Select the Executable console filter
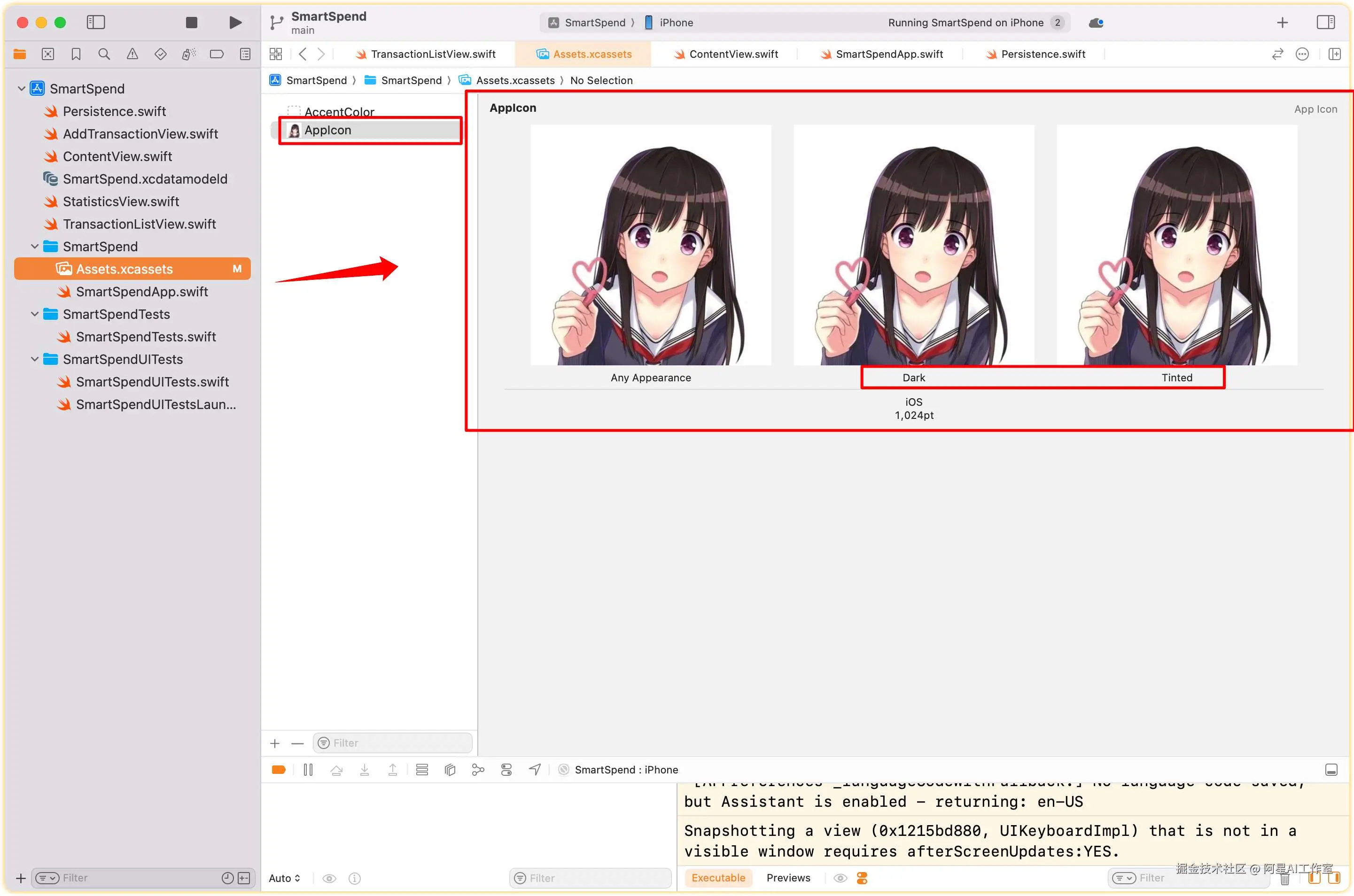This screenshot has width=1354, height=896. coord(718,878)
